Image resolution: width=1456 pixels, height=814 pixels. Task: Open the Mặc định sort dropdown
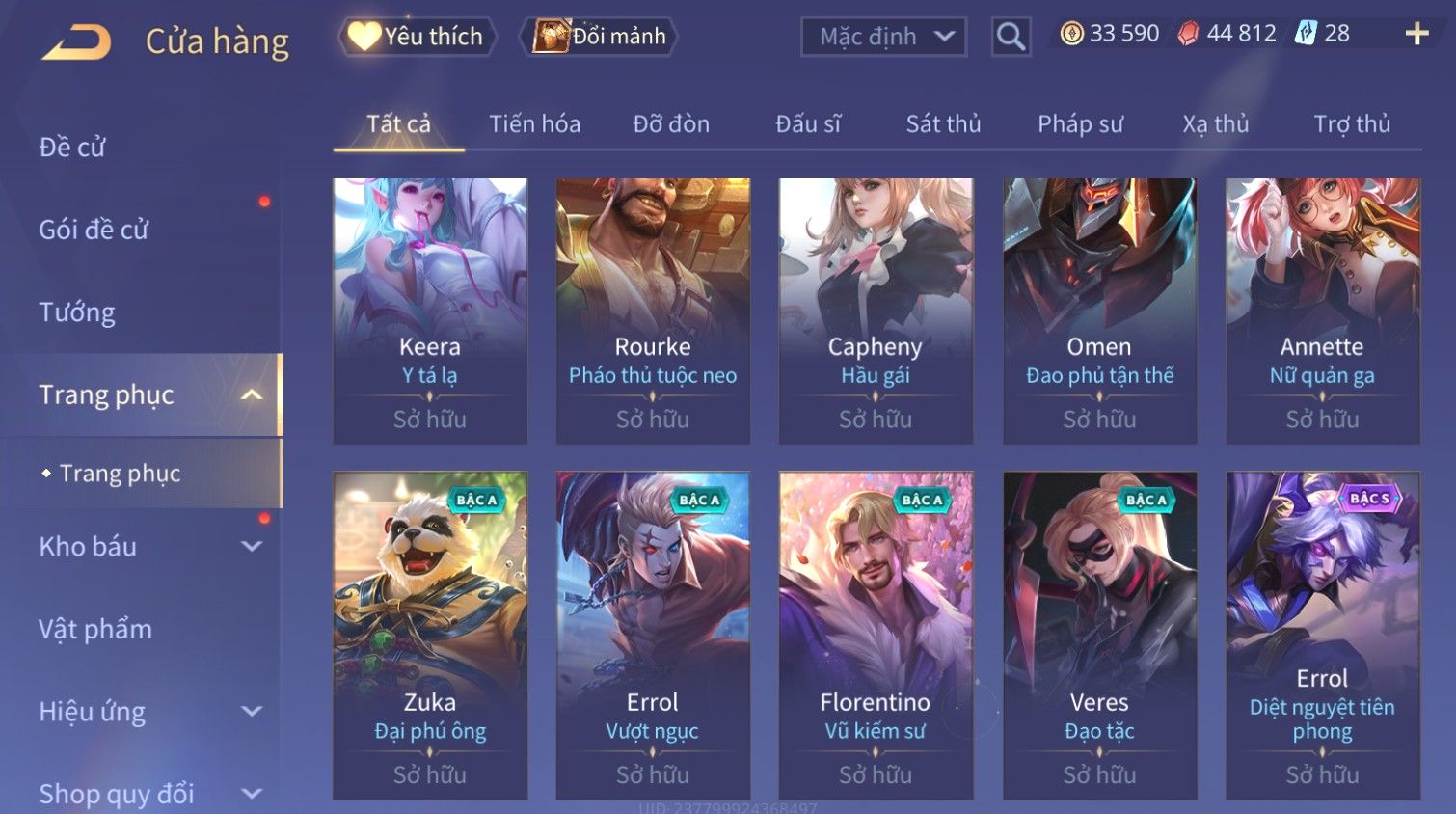(883, 37)
